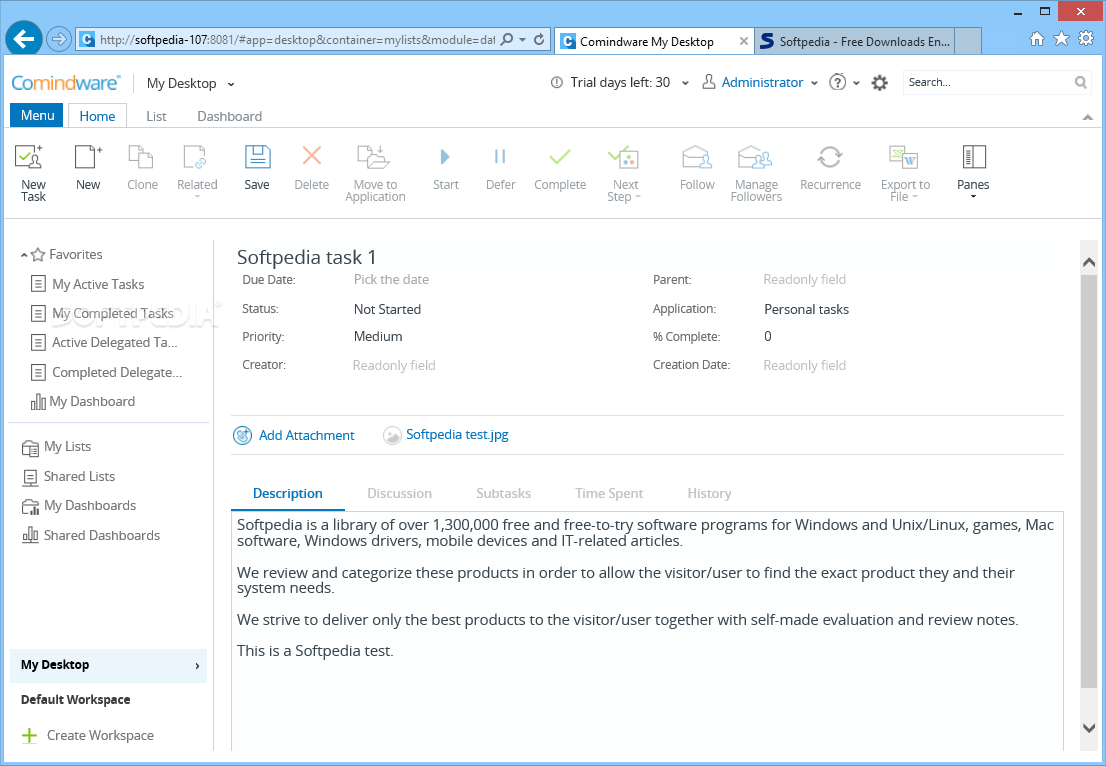Open the Time Spent tab

click(609, 494)
